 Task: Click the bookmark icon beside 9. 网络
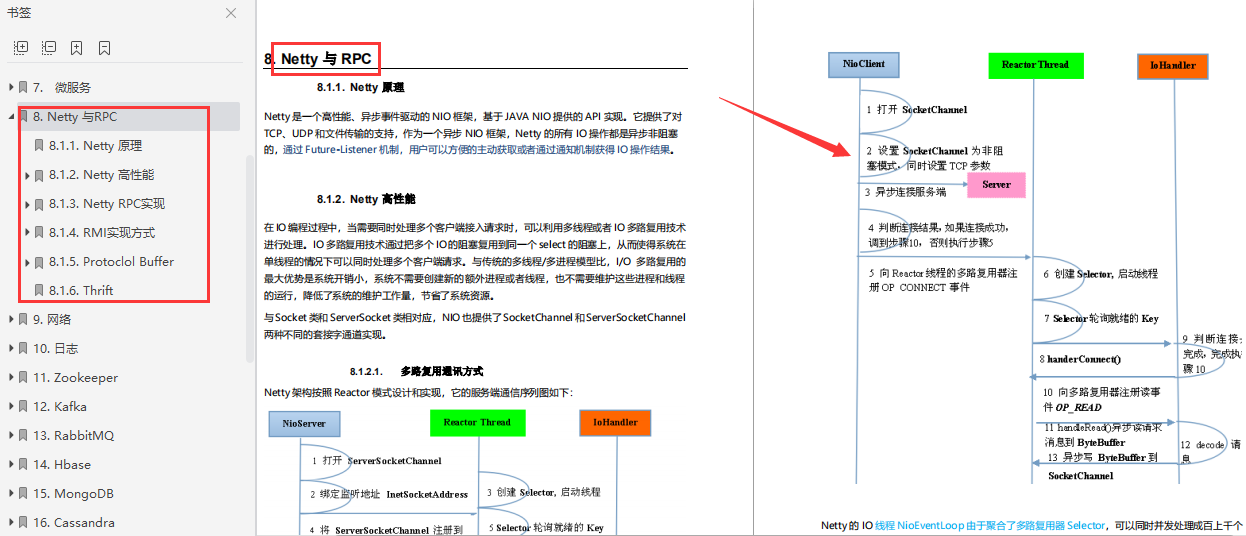click(x=22, y=320)
